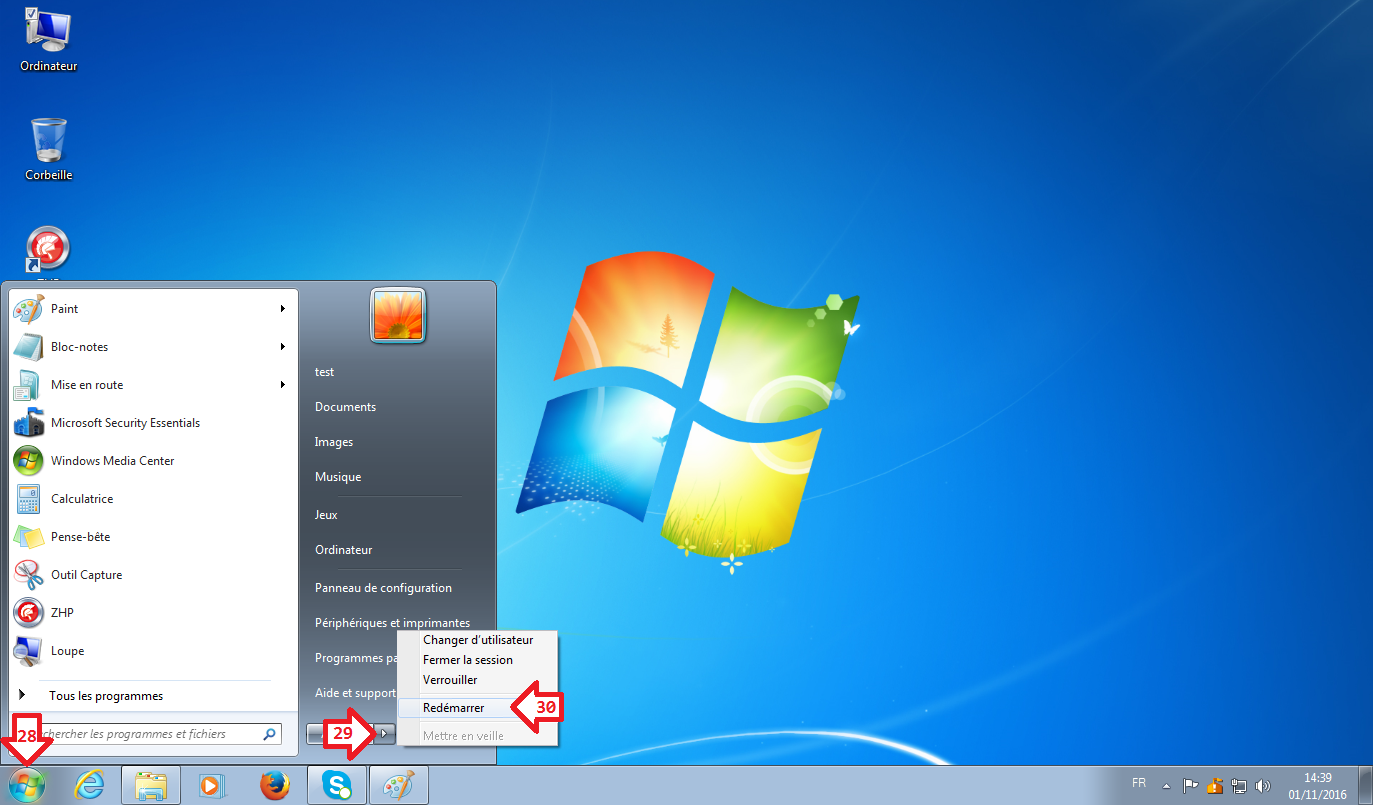
Task: Start the Calculatrice app
Action: click(82, 499)
